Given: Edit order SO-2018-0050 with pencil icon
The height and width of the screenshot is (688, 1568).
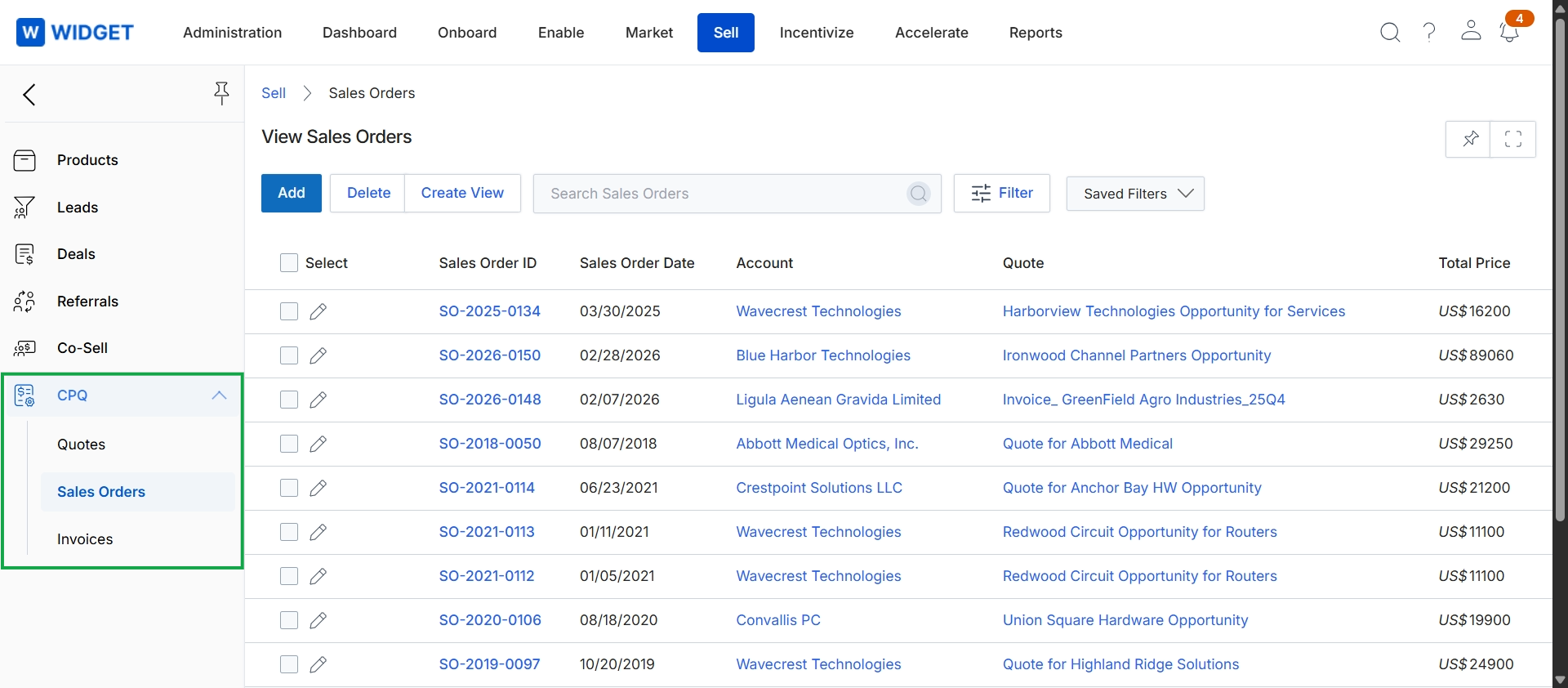Looking at the screenshot, I should tap(318, 444).
